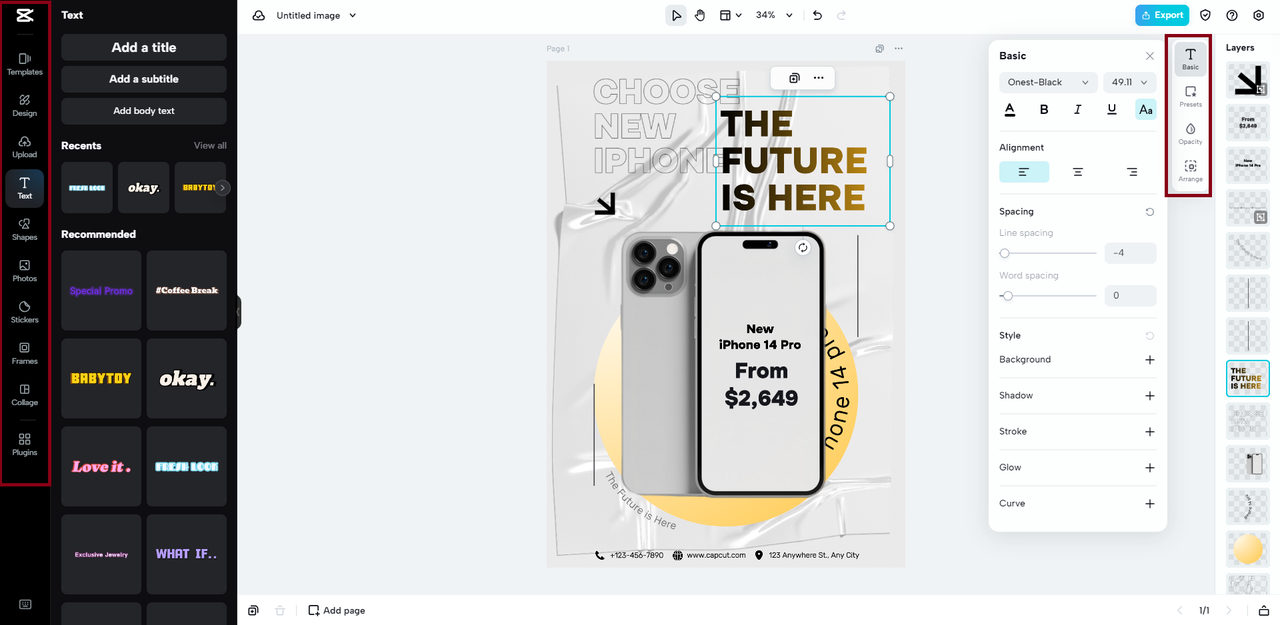Screen dimensions: 1280x625
Task: Open the 49.11 font size dropdown
Action: coord(1129,82)
